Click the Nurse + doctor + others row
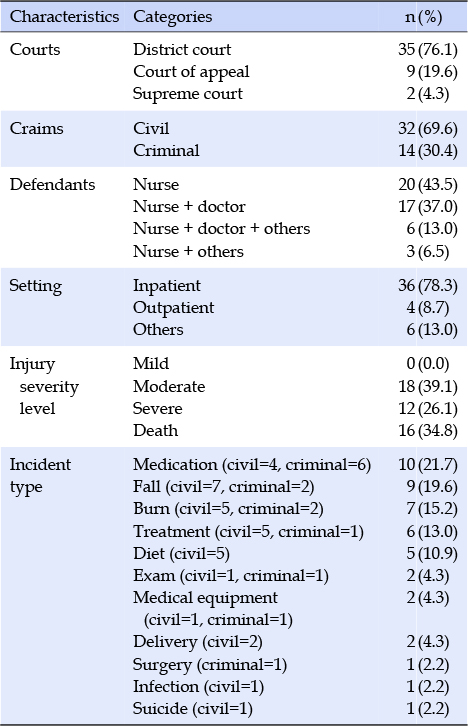This screenshot has width=468, height=726. (234, 229)
